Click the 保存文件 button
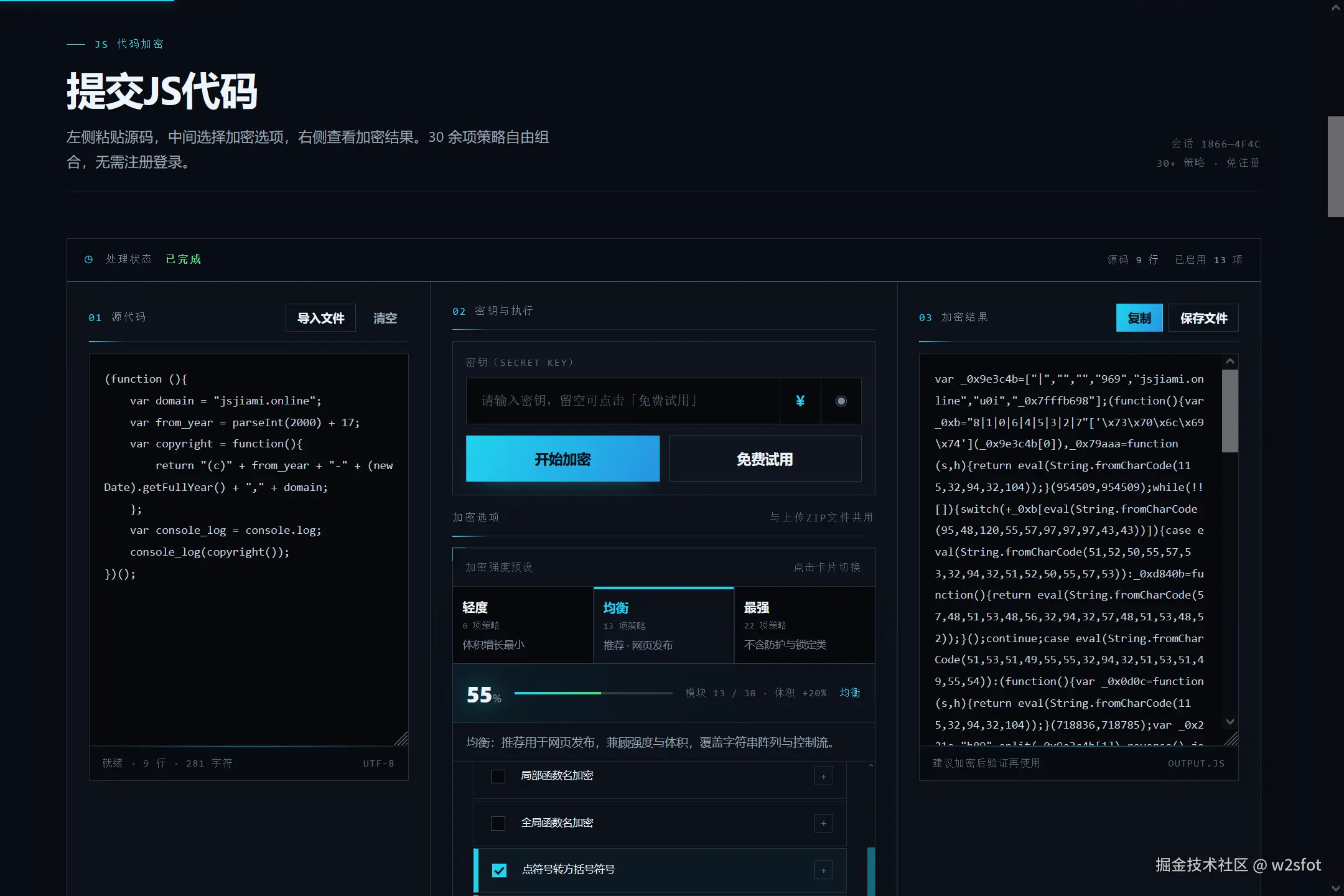The height and width of the screenshot is (896, 1344). point(1203,318)
